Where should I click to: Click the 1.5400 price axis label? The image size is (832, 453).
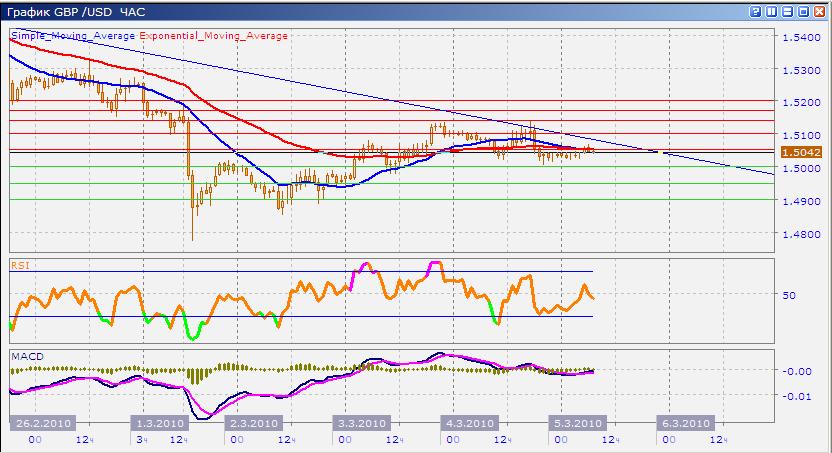tap(801, 38)
